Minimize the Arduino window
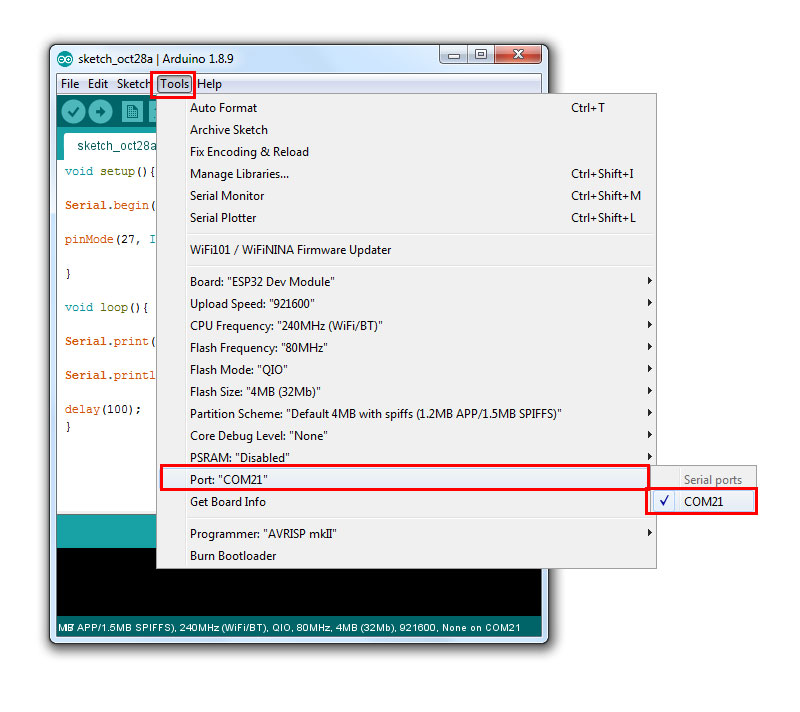This screenshot has width=800, height=712. [454, 55]
